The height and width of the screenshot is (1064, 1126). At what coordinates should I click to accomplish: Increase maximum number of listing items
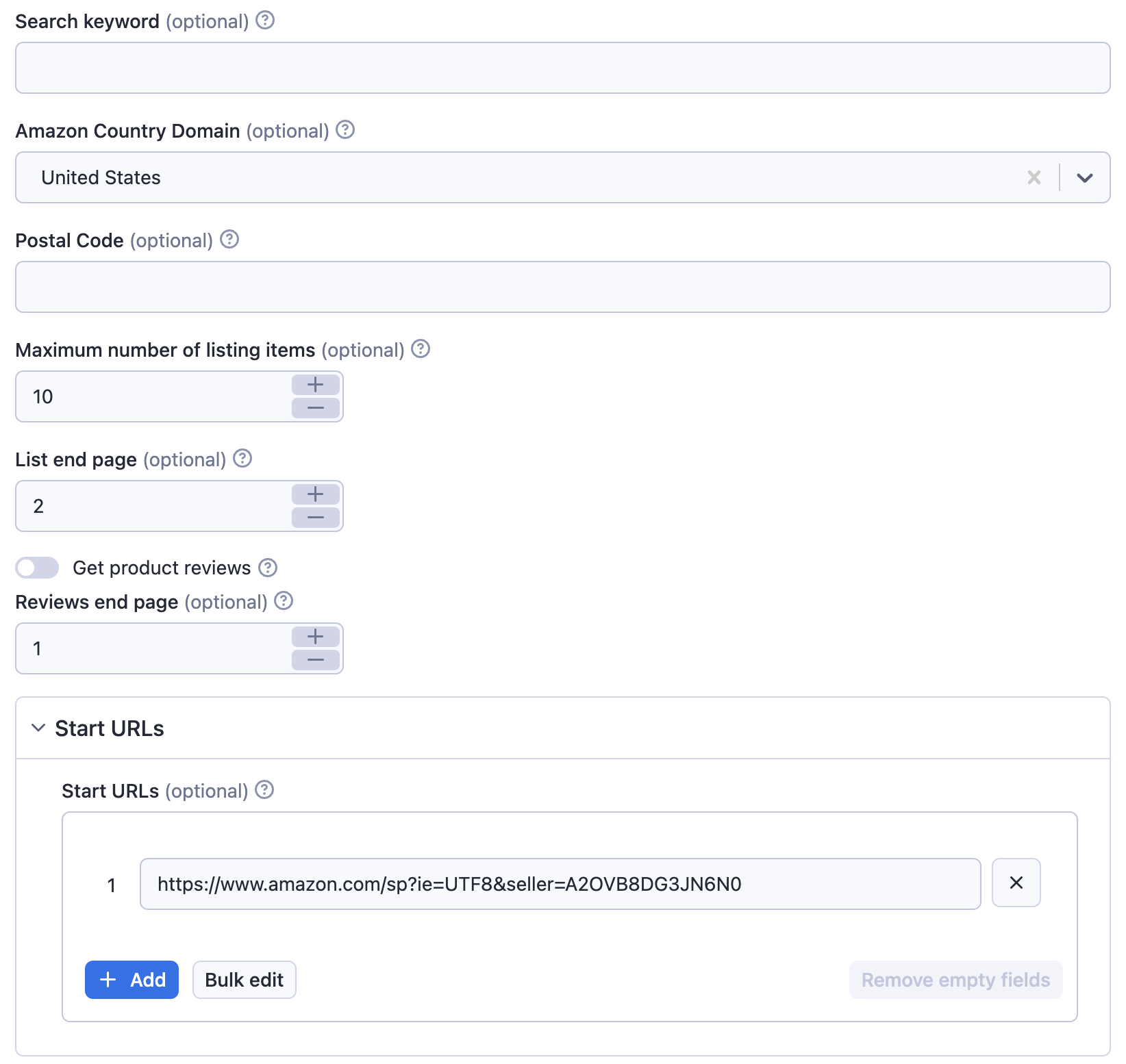click(315, 385)
